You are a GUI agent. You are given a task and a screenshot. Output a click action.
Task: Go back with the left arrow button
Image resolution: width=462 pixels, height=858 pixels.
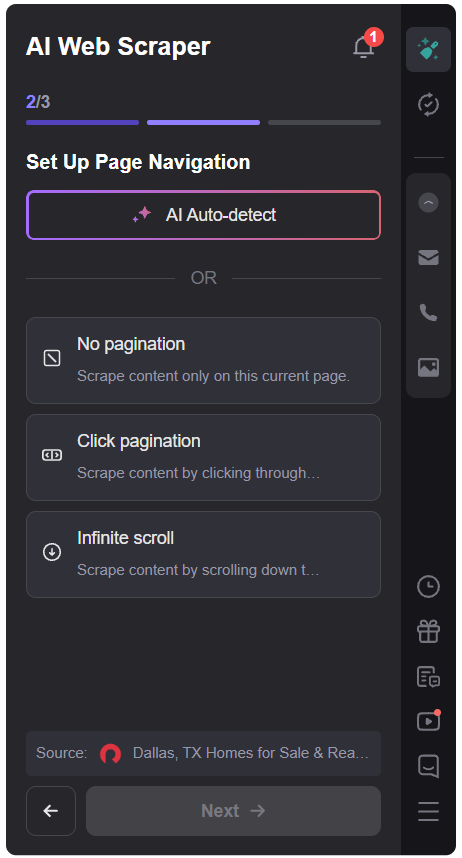coord(51,811)
